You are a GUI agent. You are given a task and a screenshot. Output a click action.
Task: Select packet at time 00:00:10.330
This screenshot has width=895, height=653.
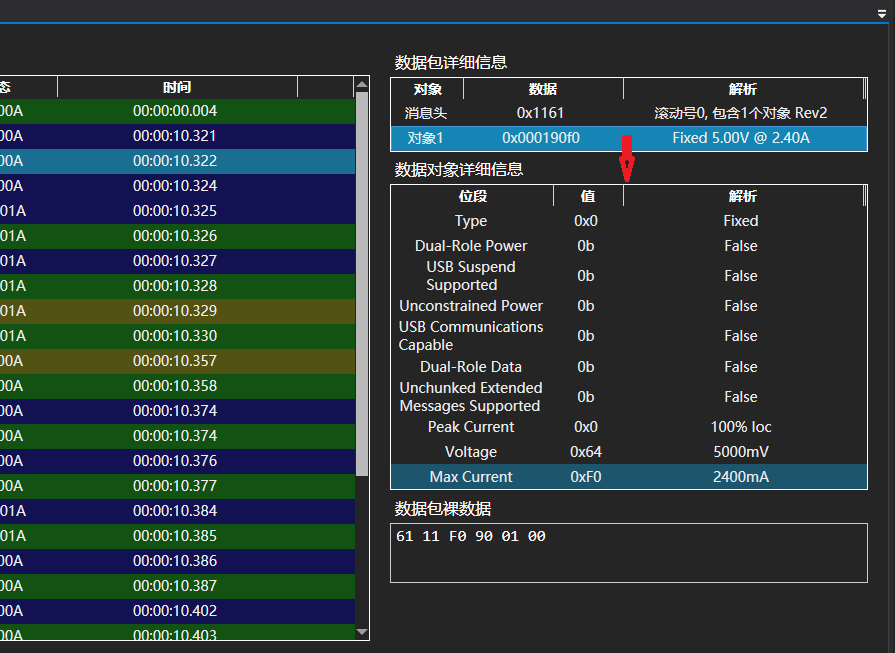click(177, 336)
